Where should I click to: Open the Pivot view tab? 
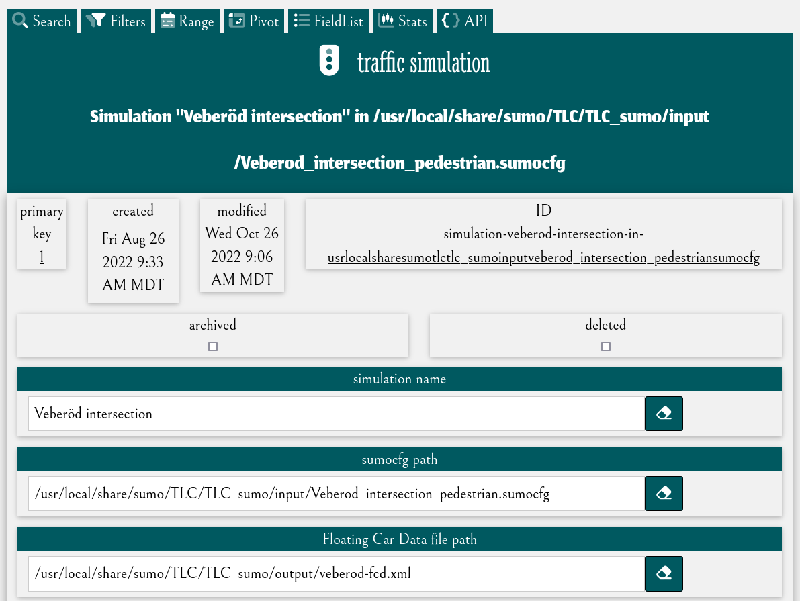(254, 21)
